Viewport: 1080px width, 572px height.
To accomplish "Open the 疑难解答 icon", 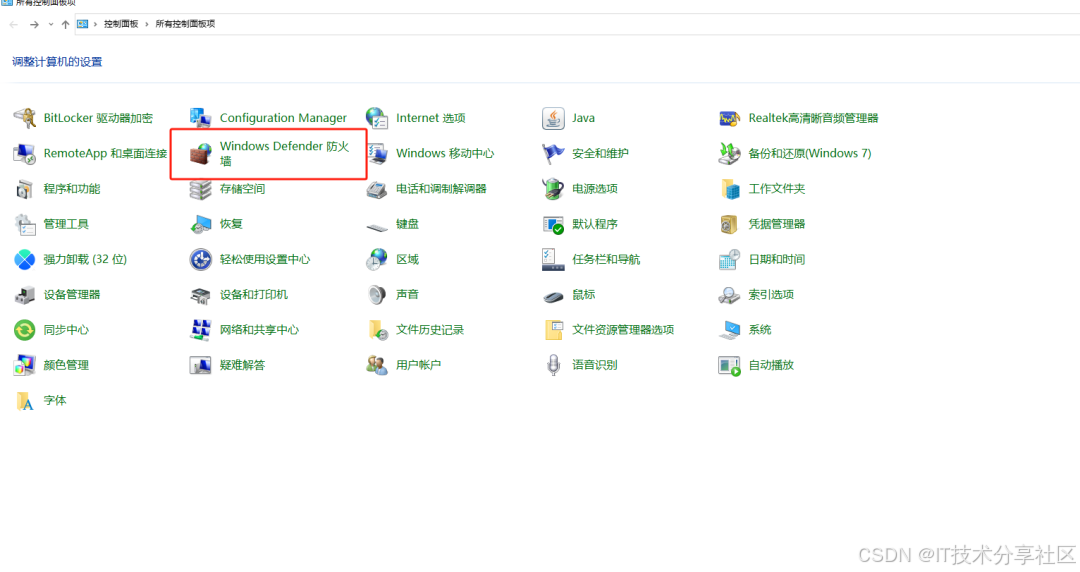I will (200, 365).
